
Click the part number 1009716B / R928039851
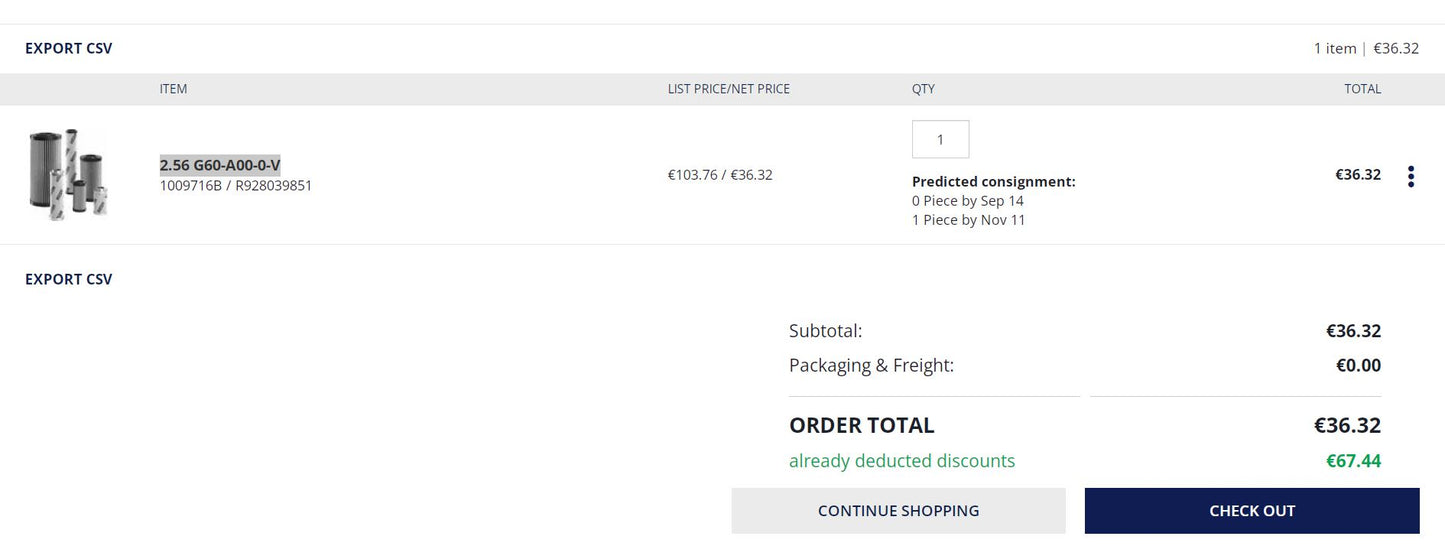236,185
